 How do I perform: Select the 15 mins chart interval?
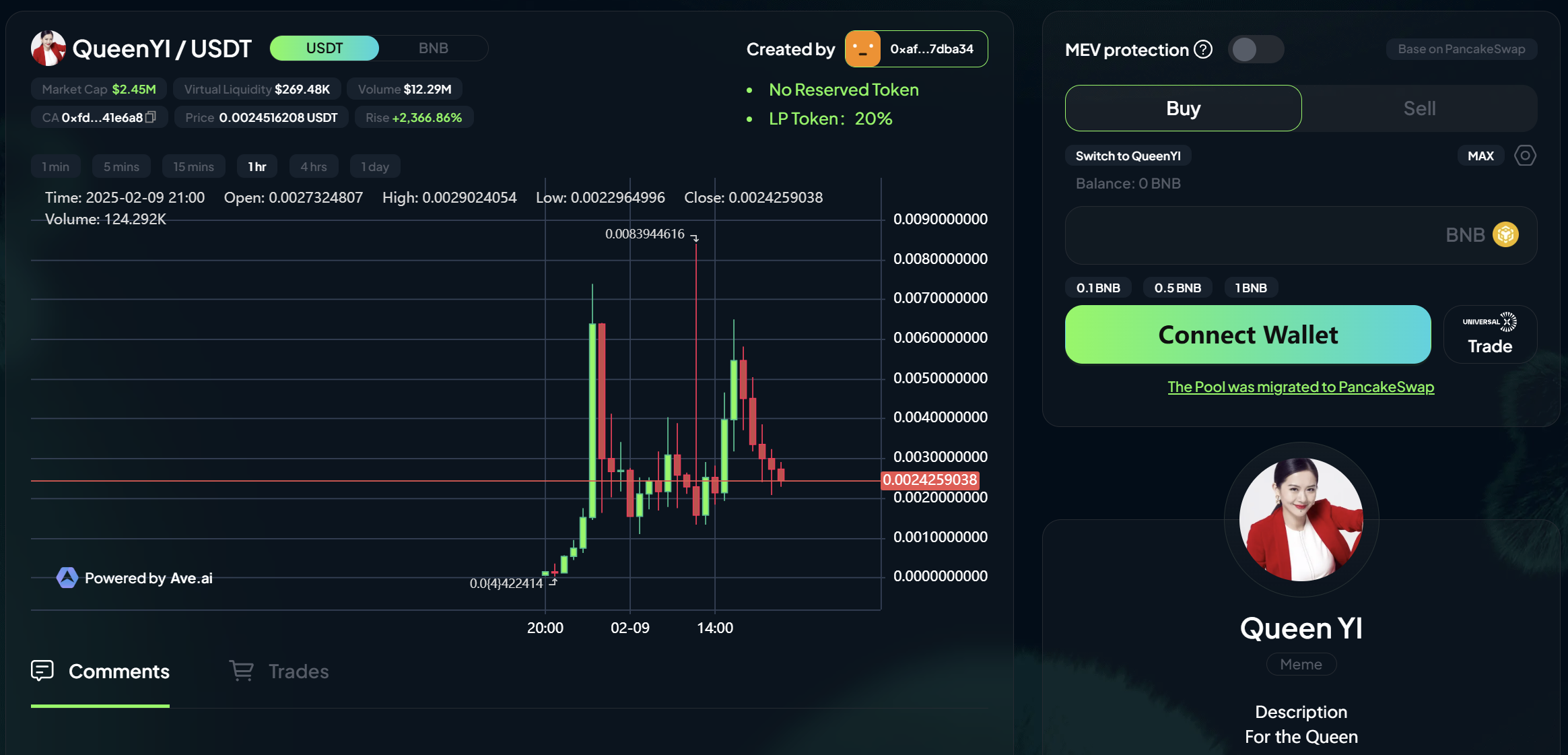pyautogui.click(x=193, y=166)
